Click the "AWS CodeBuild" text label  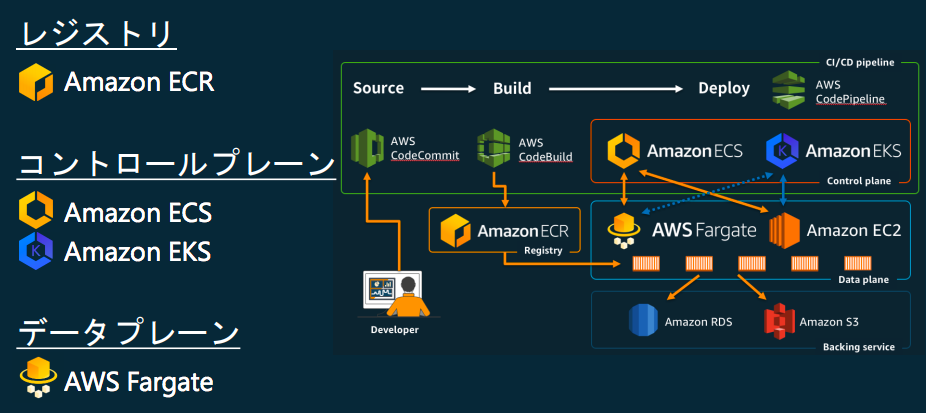(x=546, y=149)
